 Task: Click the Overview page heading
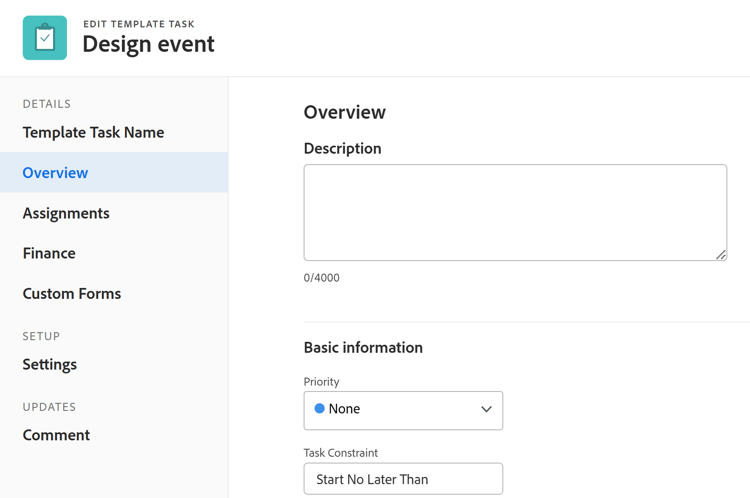345,112
